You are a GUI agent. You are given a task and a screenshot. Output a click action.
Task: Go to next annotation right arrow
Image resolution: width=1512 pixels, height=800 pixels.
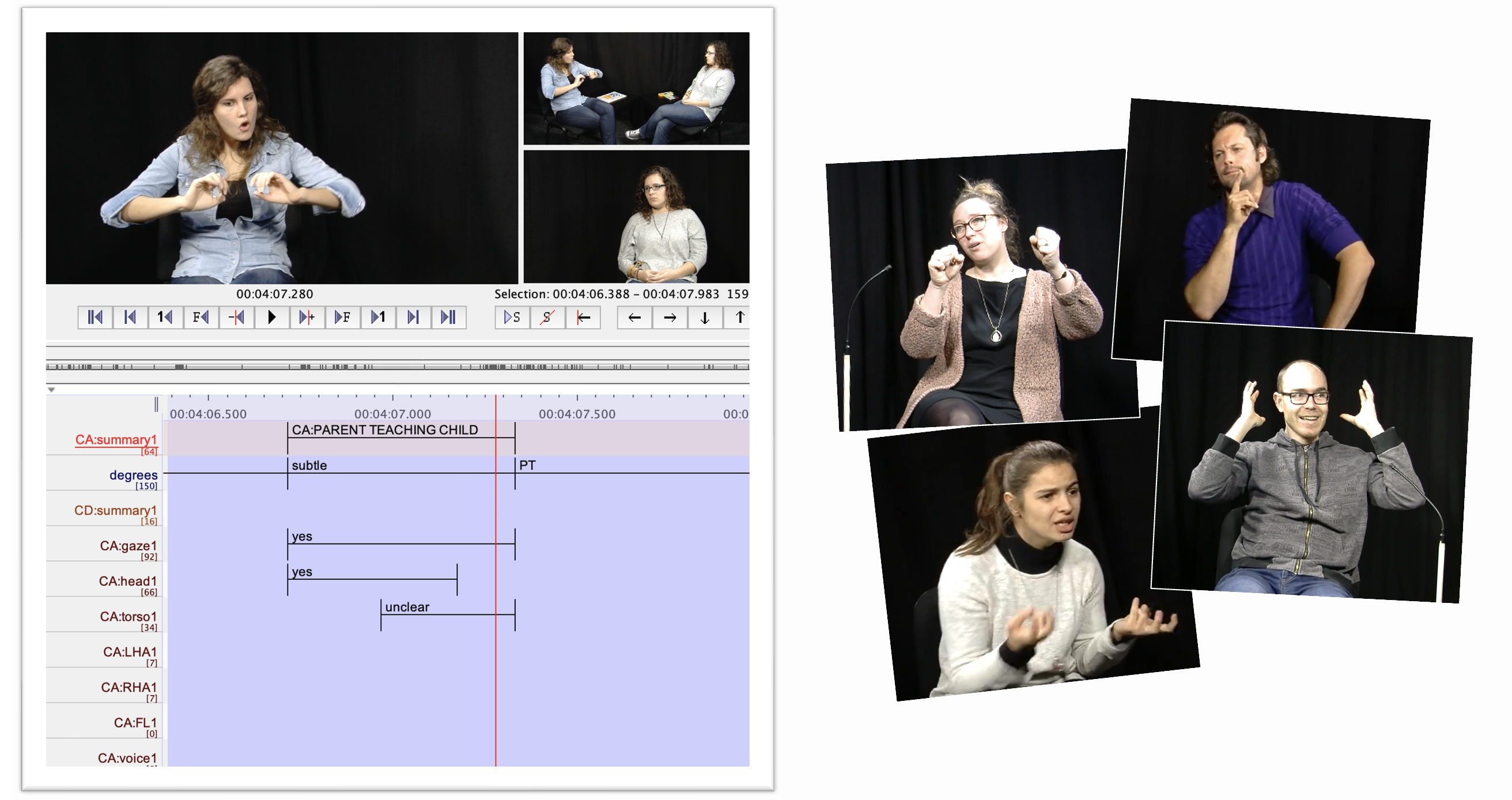[x=670, y=318]
